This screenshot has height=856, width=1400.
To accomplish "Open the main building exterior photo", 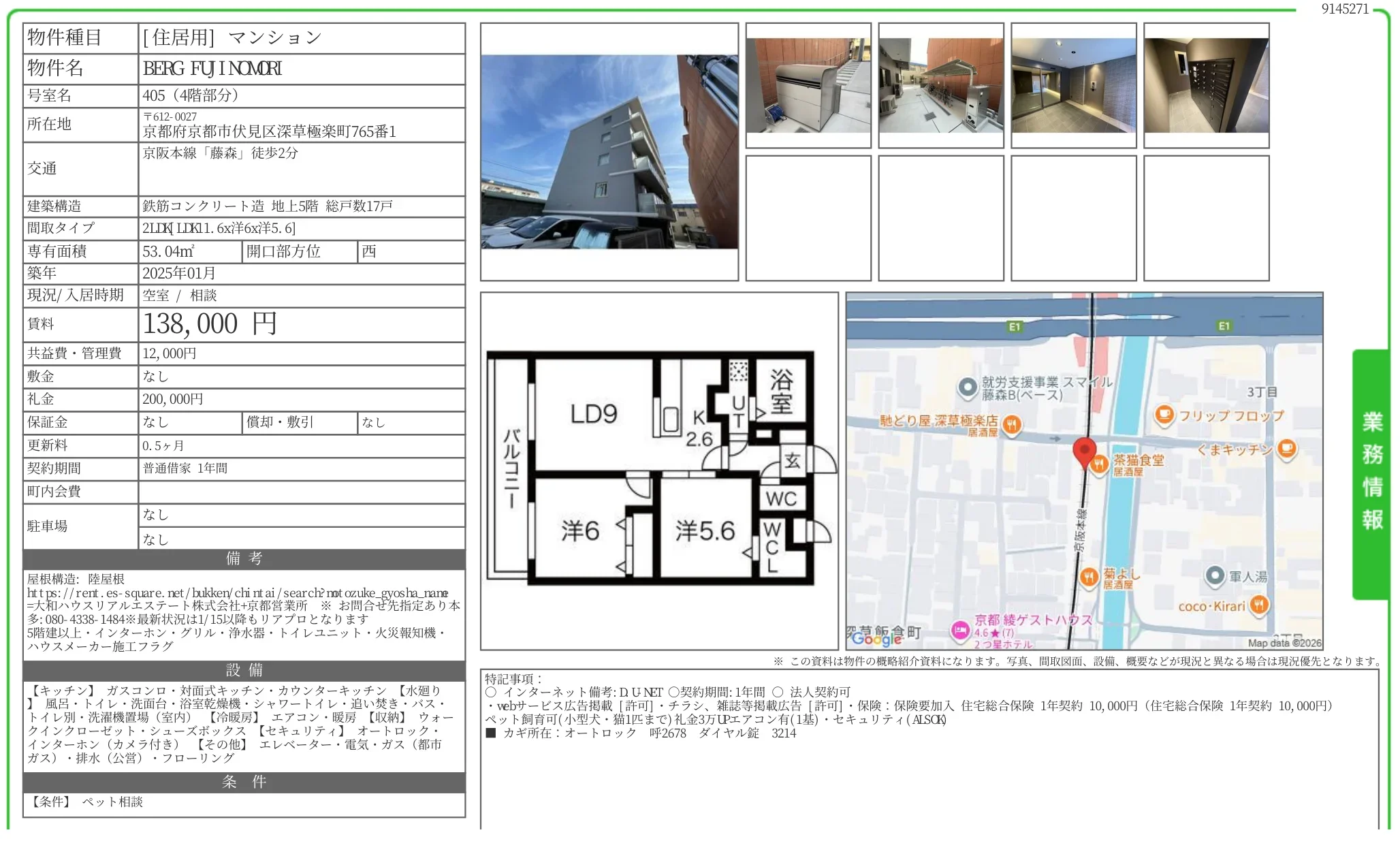I will pos(609,152).
